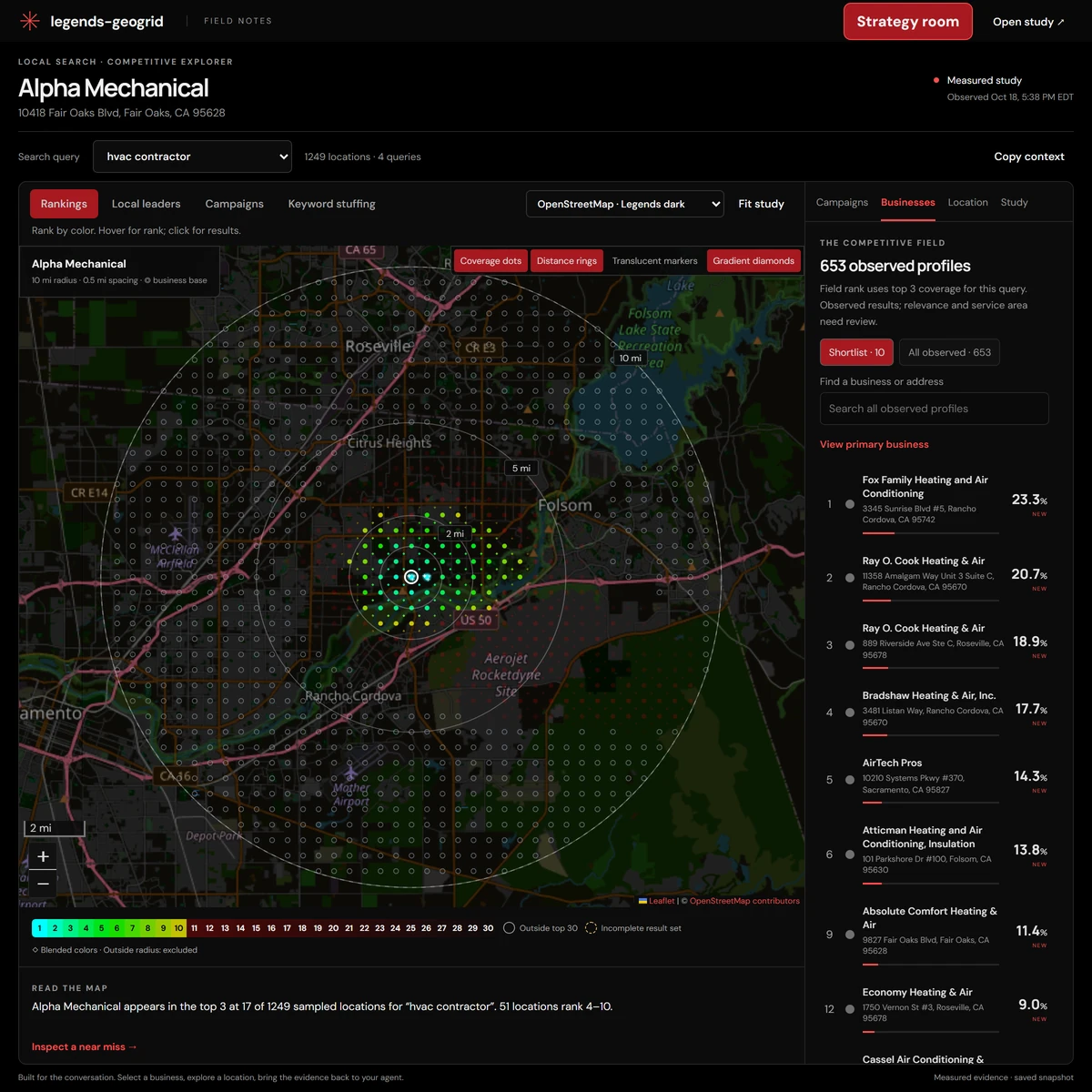
Task: Click the rank 30 color swatch in legend
Action: [488, 928]
